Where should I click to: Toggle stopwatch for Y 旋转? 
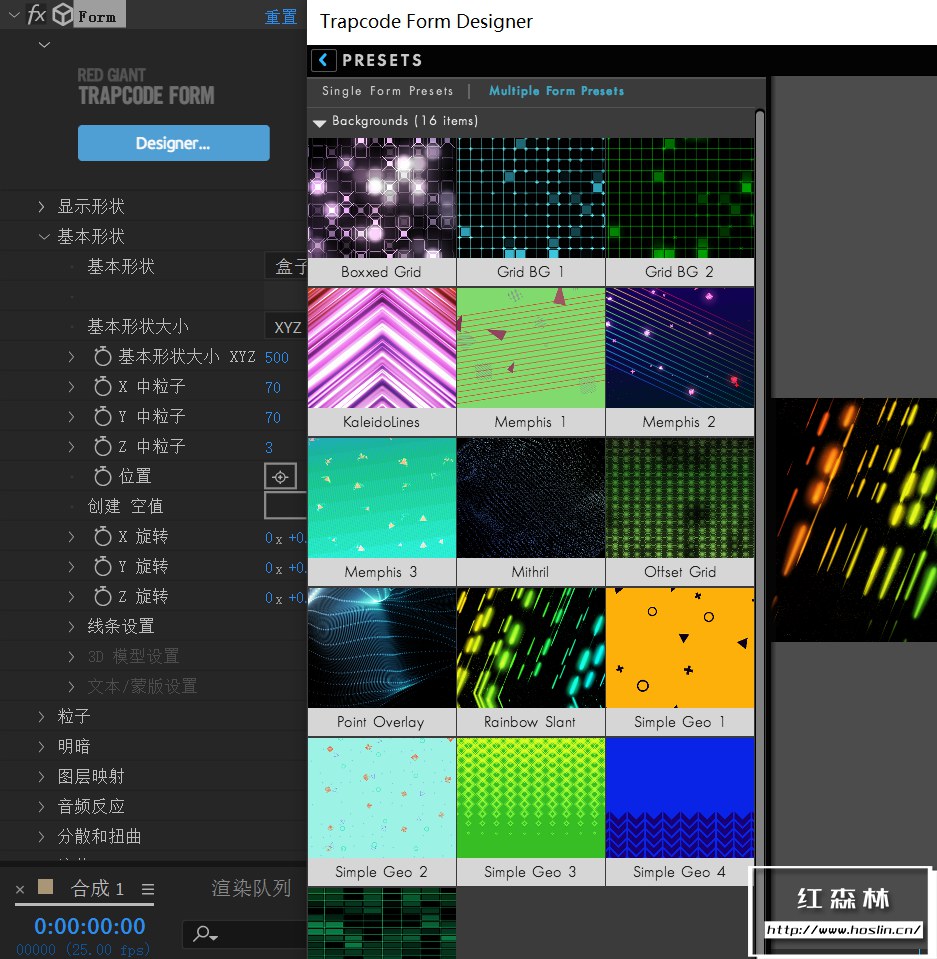click(x=102, y=566)
